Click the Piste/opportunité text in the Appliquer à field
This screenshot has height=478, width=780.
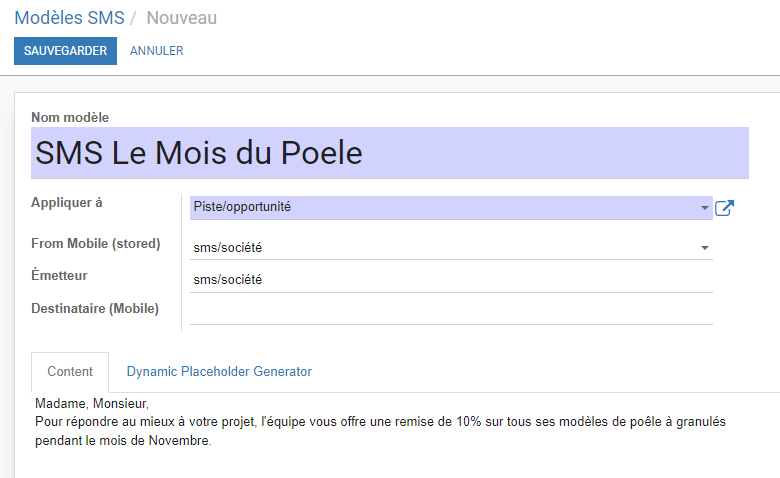(x=242, y=207)
